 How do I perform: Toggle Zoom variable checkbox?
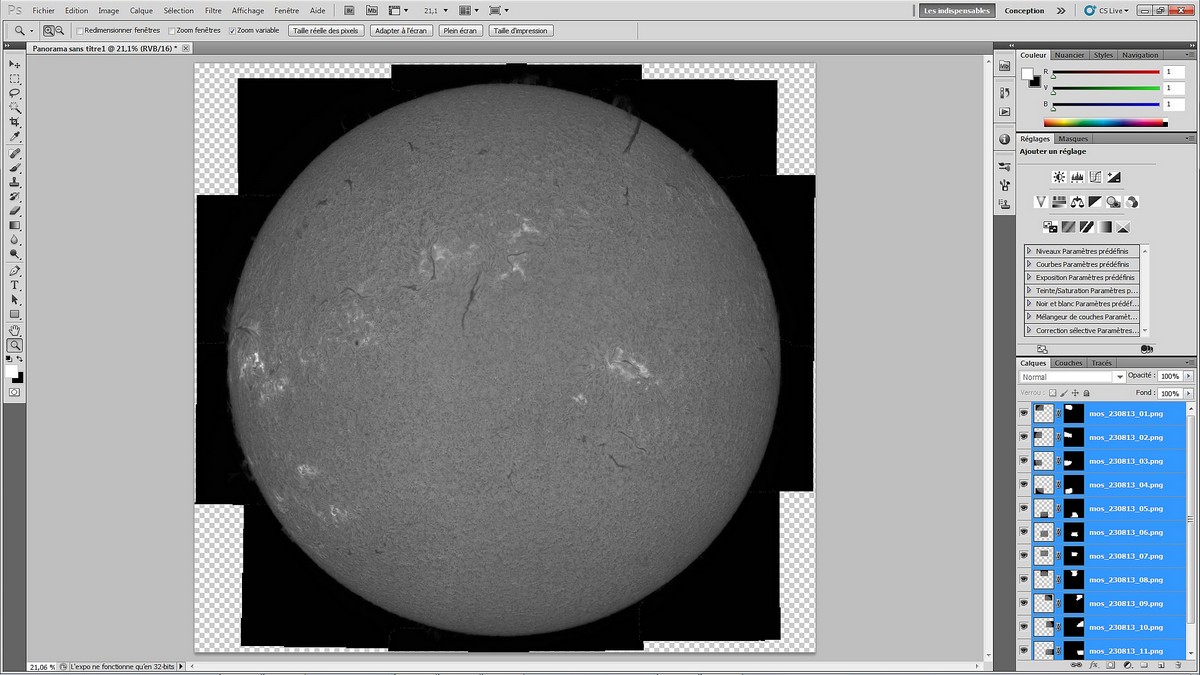[232, 31]
